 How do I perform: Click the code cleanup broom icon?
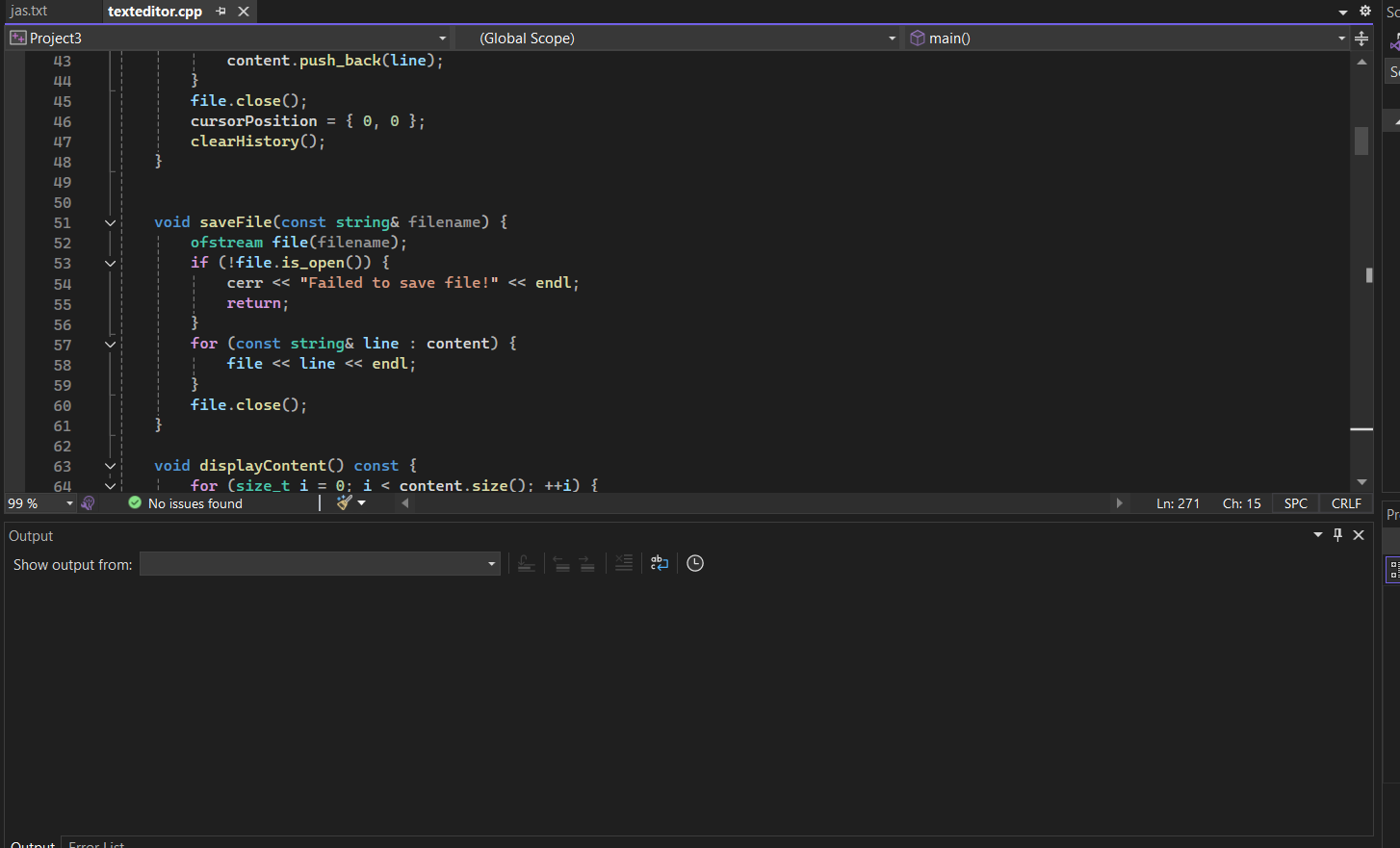(x=344, y=502)
